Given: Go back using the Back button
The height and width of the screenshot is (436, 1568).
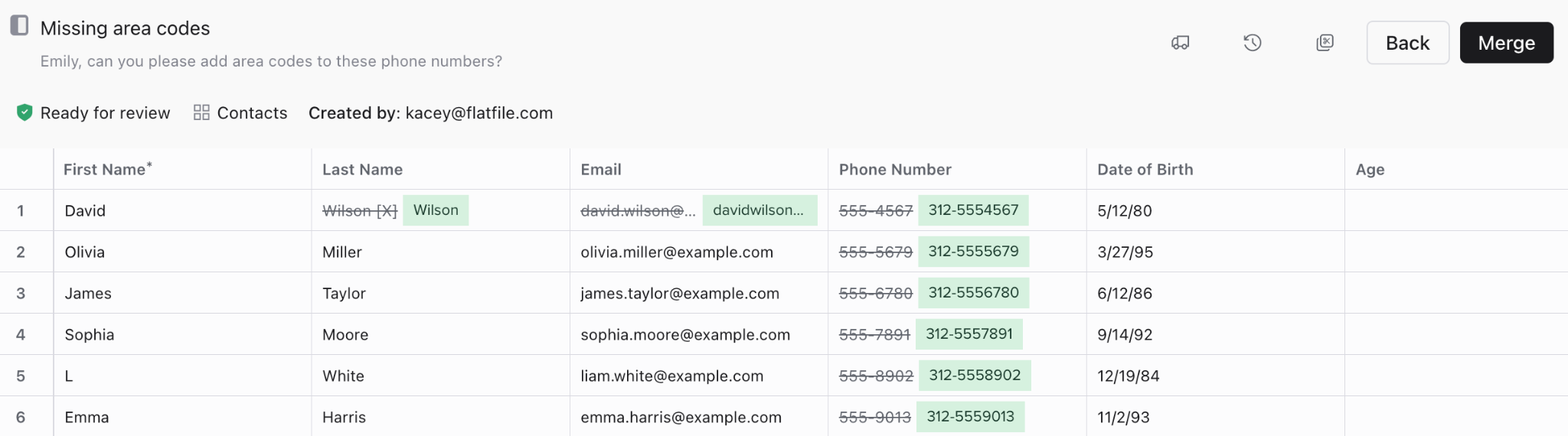Looking at the screenshot, I should 1407,43.
